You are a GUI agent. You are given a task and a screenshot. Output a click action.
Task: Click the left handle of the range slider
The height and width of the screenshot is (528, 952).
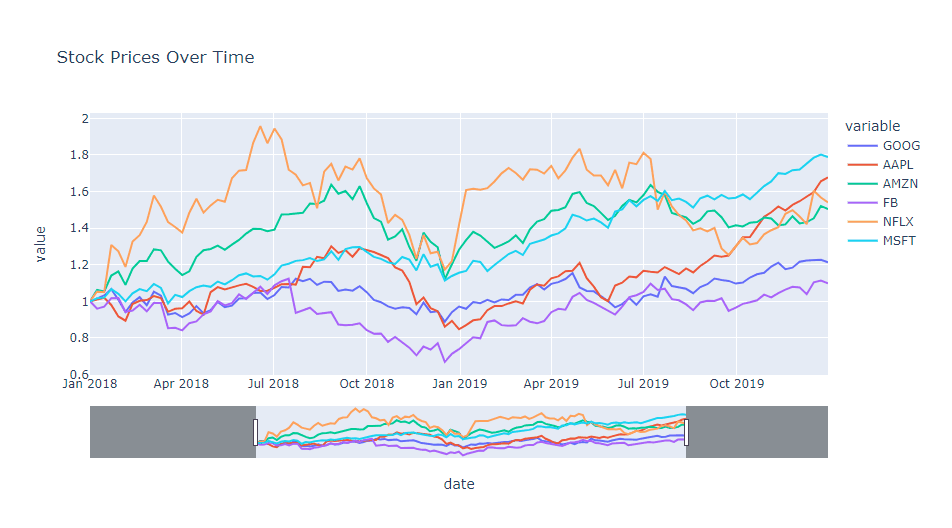coord(256,432)
